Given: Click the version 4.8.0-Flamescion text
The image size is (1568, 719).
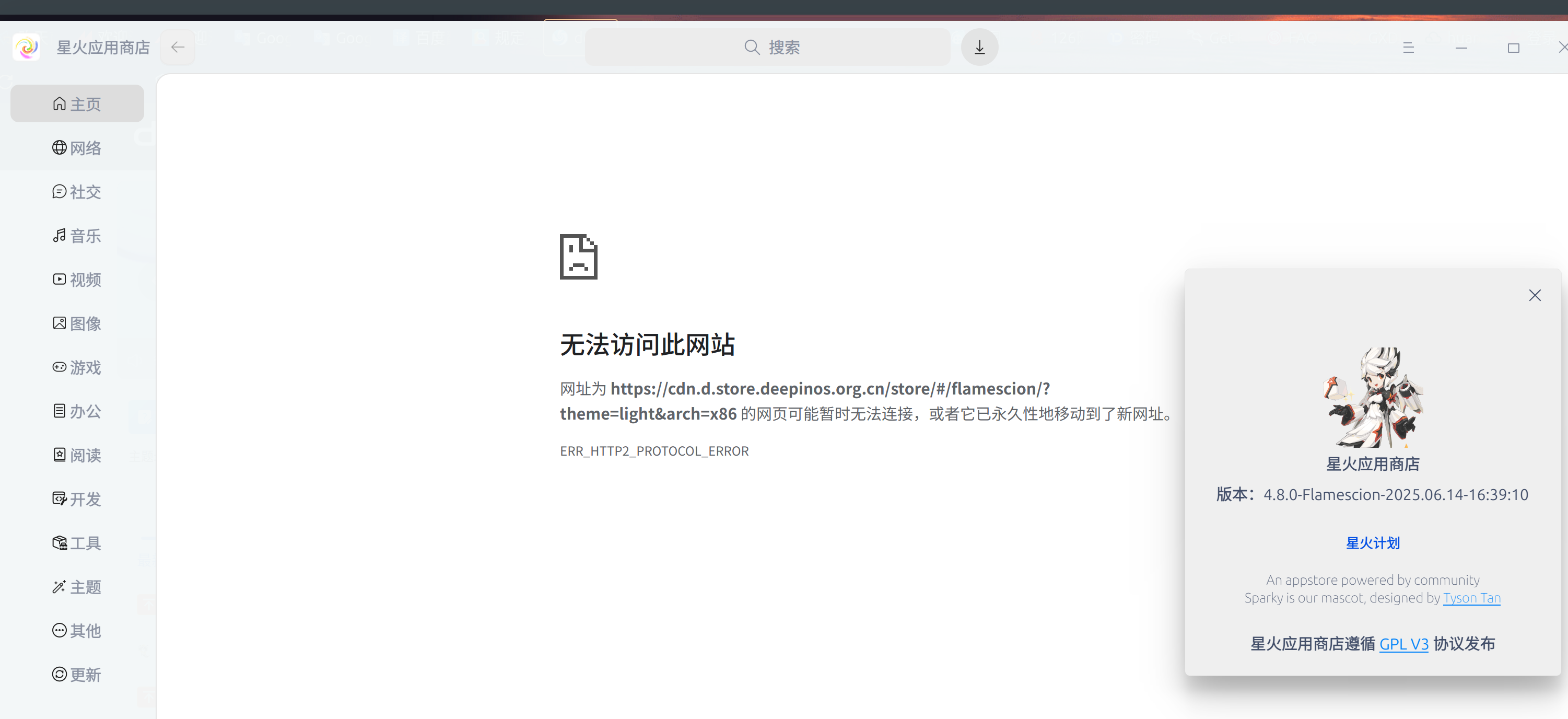Looking at the screenshot, I should point(1395,494).
